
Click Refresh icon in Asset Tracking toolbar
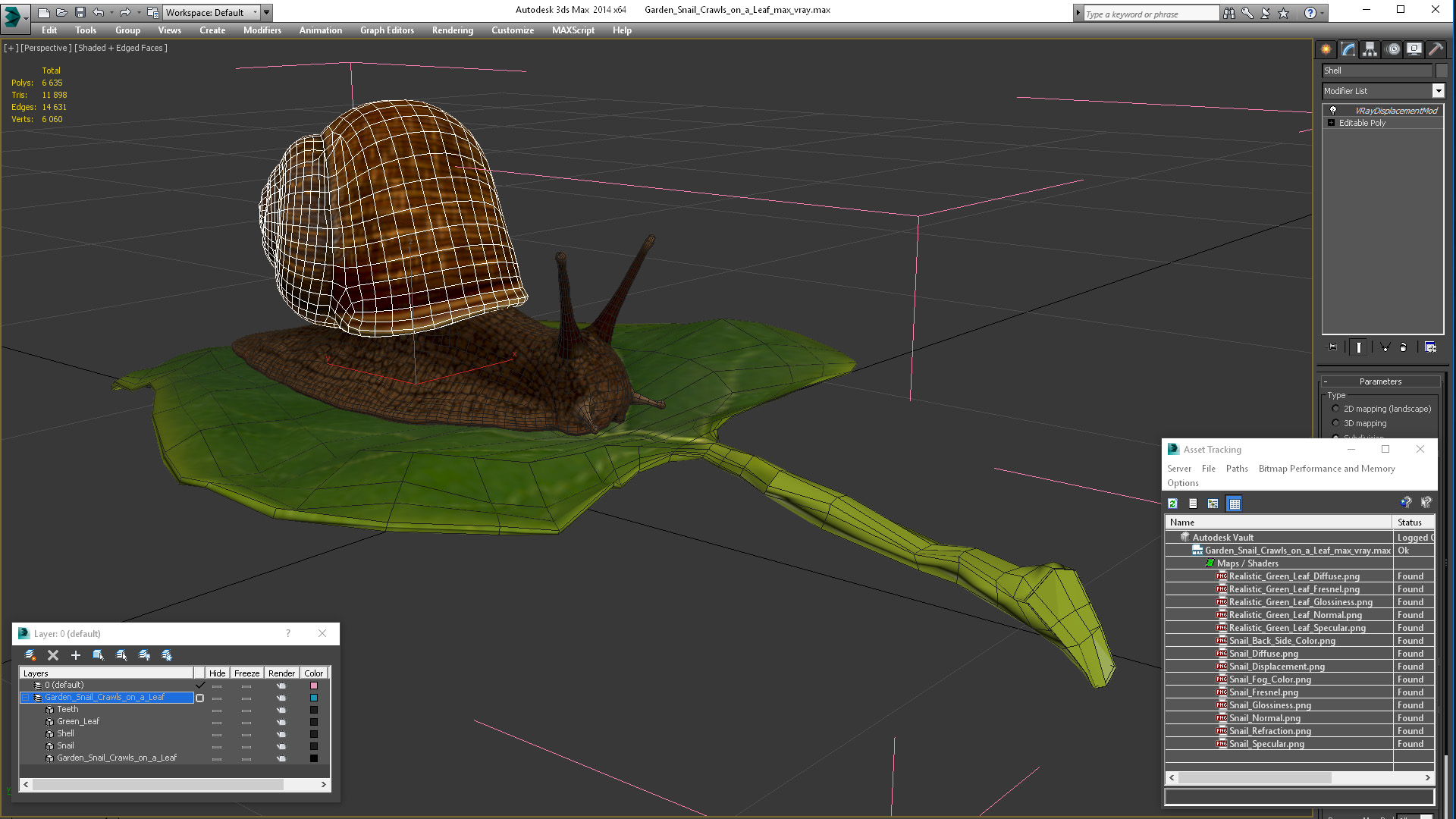pos(1172,504)
